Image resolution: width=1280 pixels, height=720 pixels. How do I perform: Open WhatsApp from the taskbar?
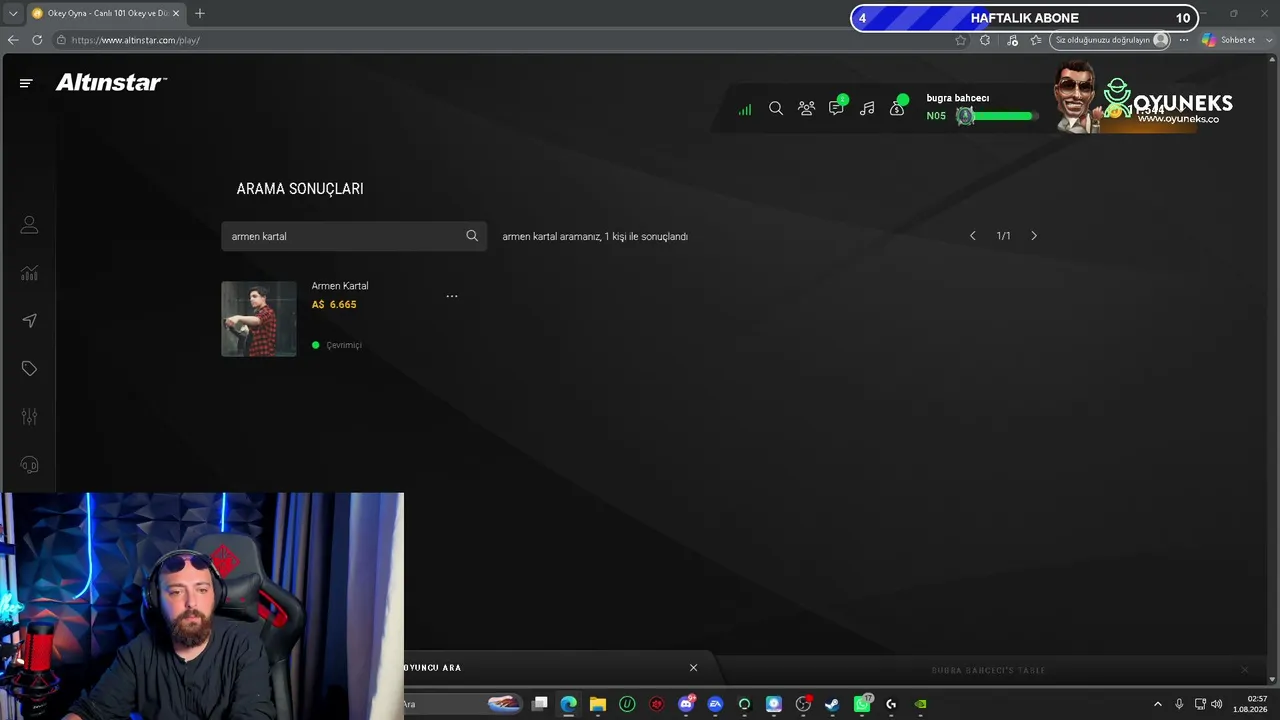(862, 704)
